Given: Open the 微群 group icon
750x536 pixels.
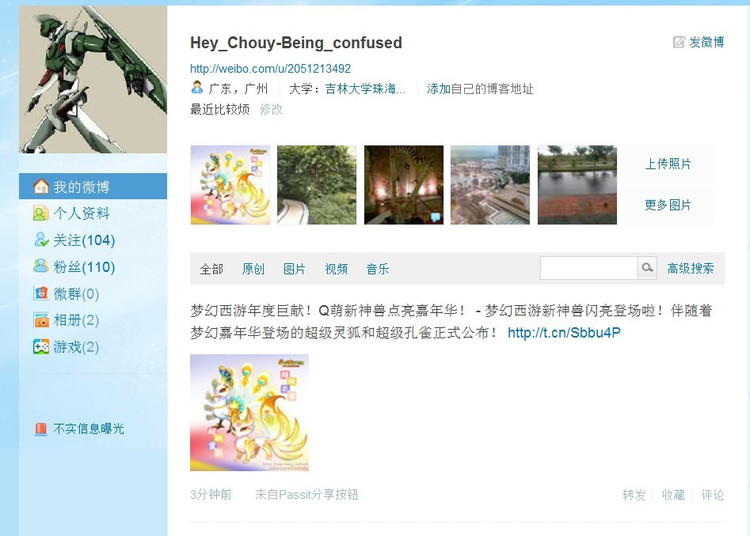Looking at the screenshot, I should 41,293.
